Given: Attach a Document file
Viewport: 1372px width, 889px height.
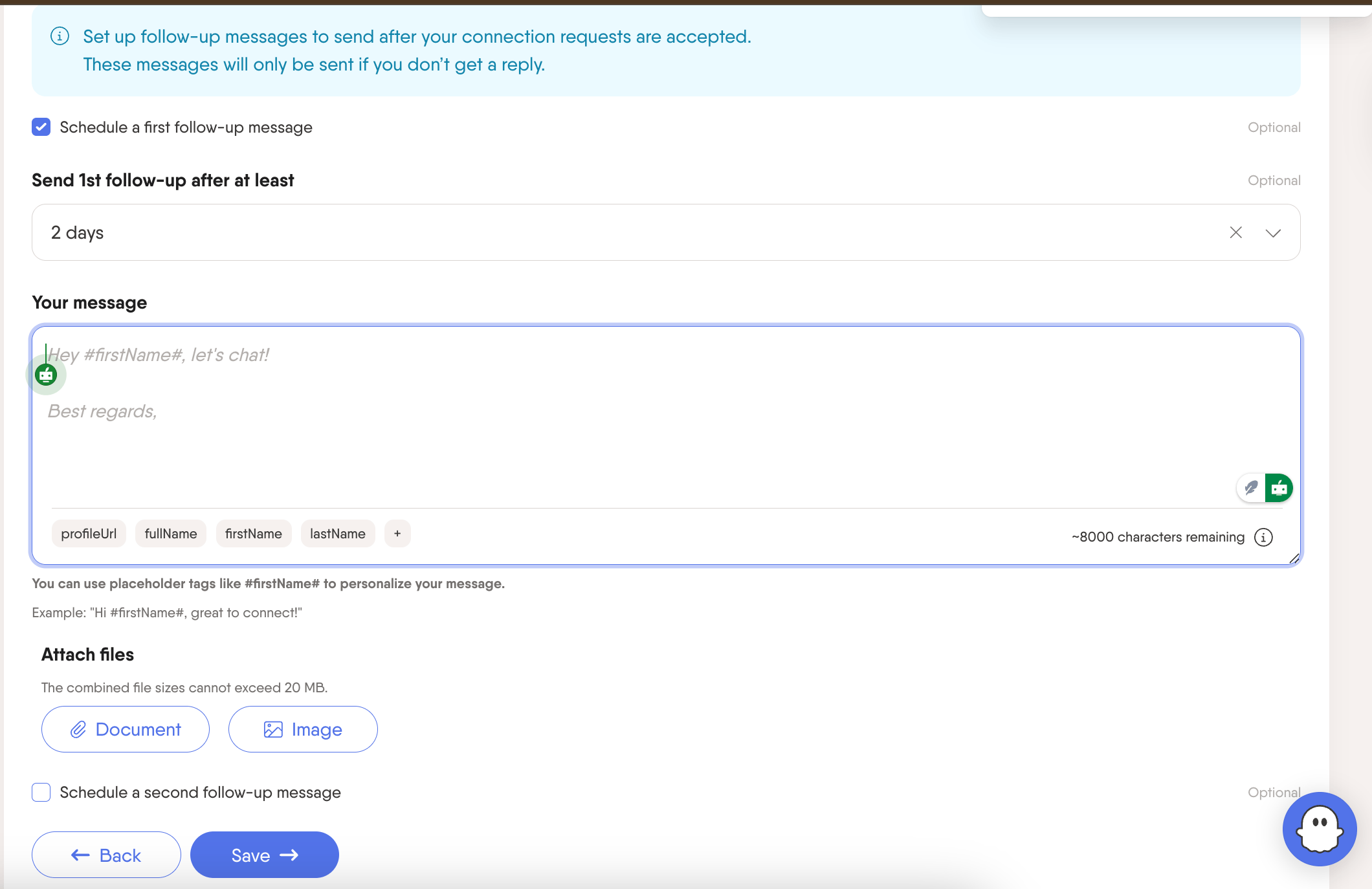Looking at the screenshot, I should pos(126,729).
